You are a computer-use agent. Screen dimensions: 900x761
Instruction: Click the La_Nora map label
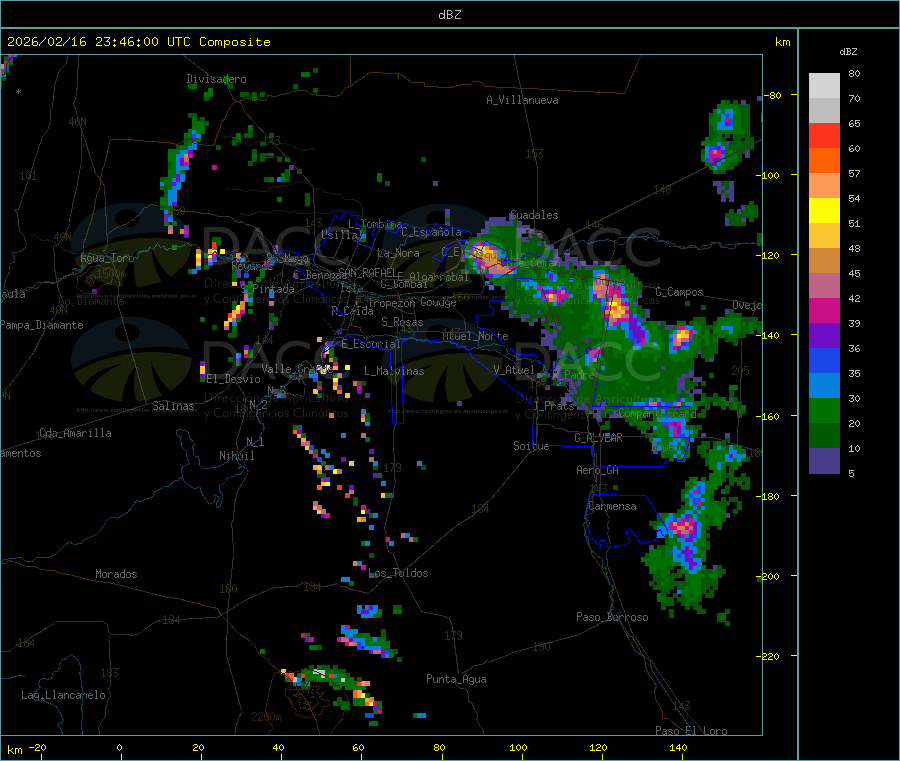coord(398,253)
